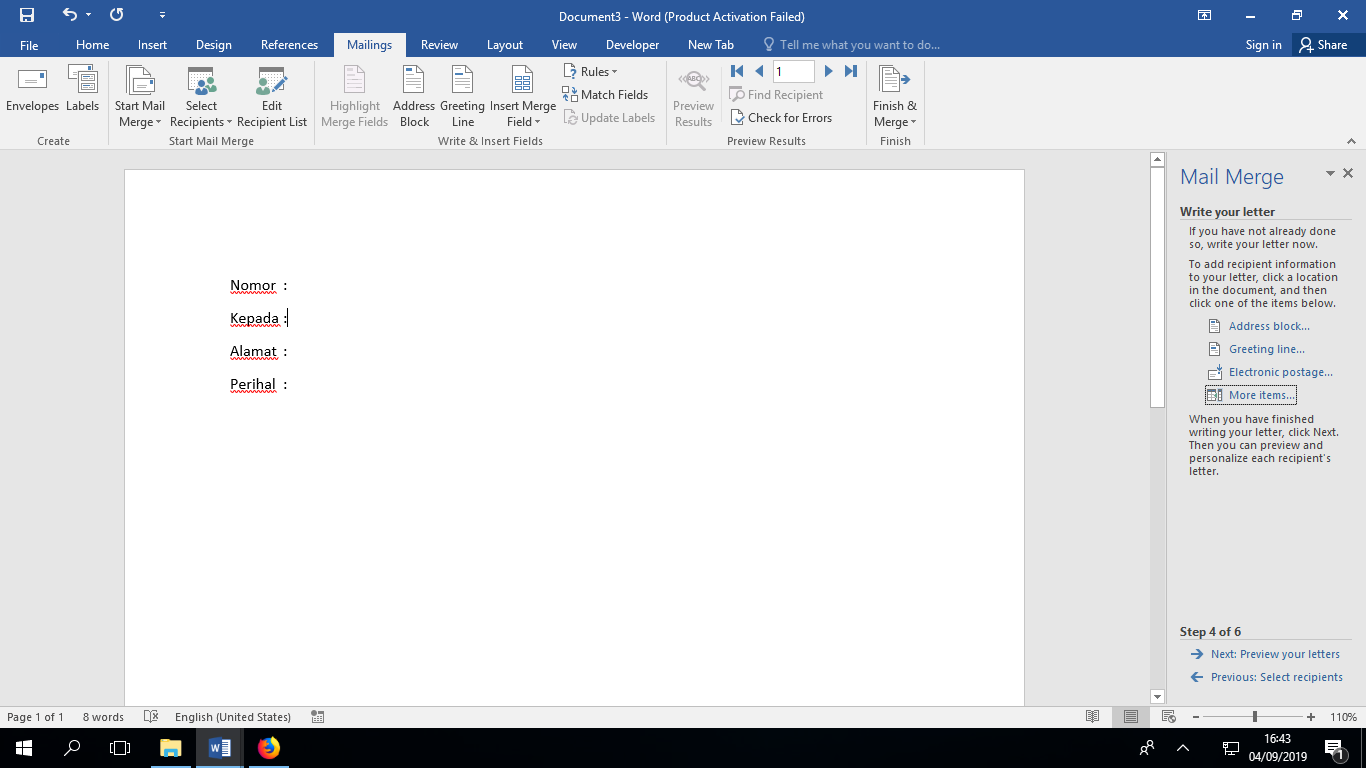This screenshot has width=1366, height=768.
Task: Insert a Greeting Line field
Action: (462, 96)
